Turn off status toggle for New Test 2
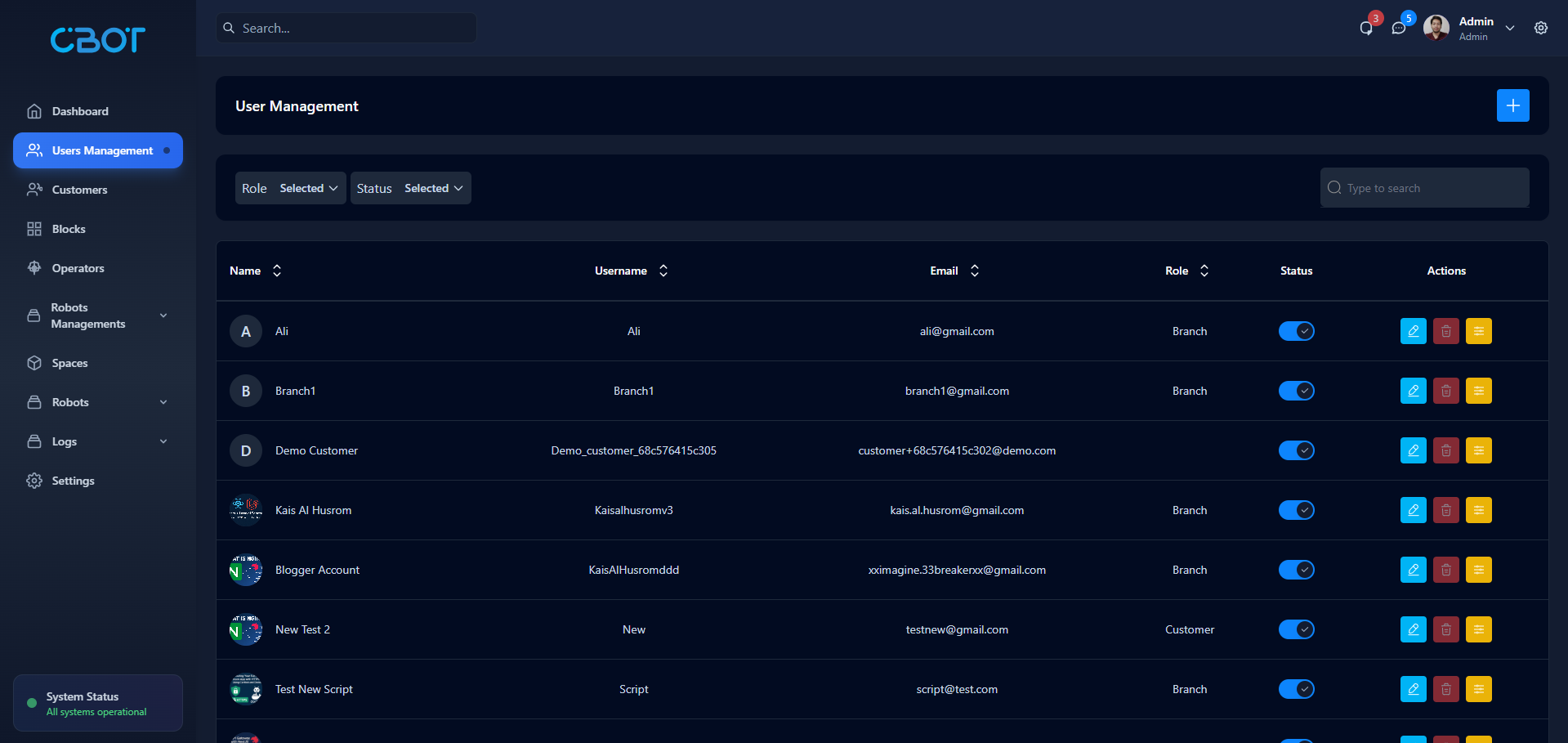The image size is (1568, 743). pyautogui.click(x=1296, y=629)
